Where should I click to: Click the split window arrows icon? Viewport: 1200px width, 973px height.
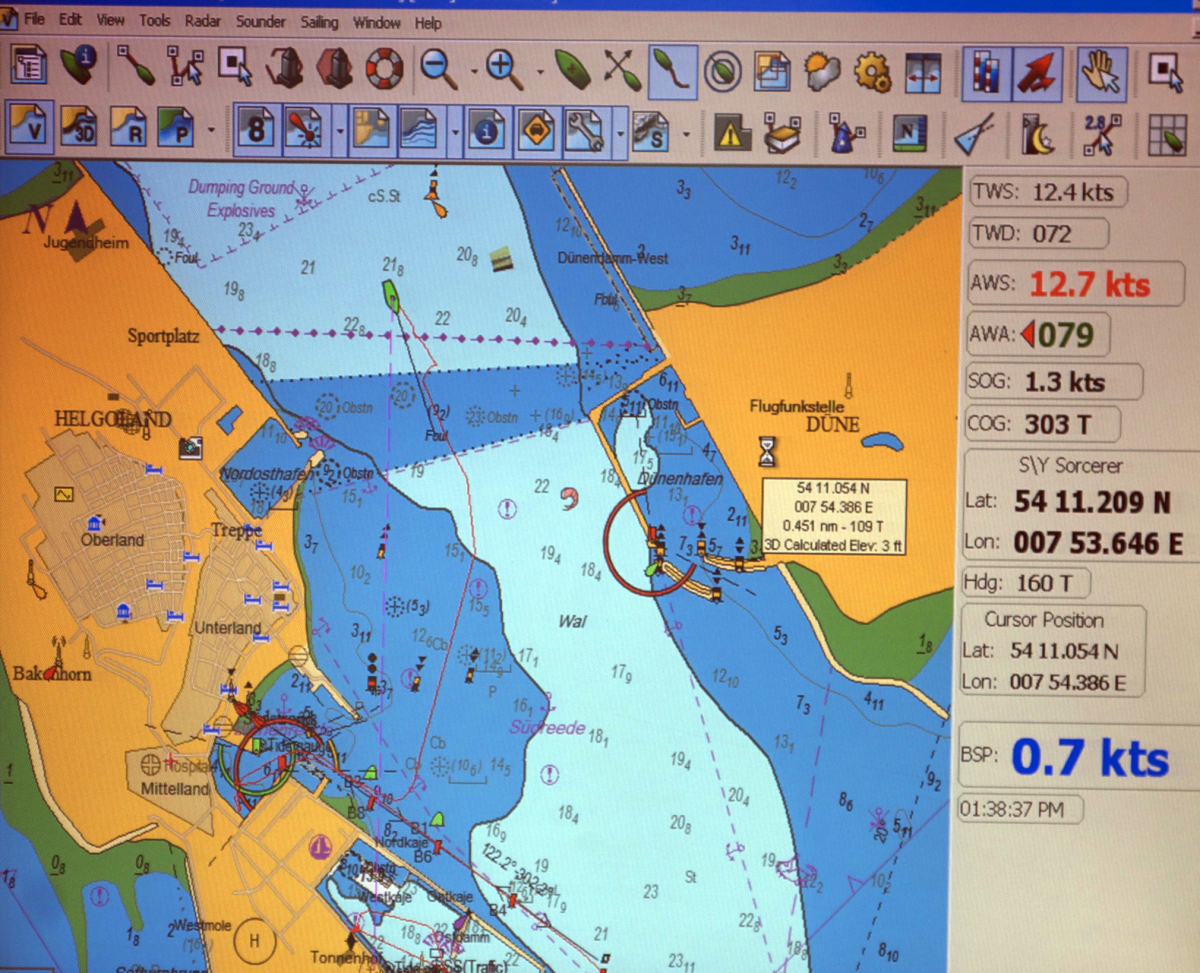pos(922,71)
